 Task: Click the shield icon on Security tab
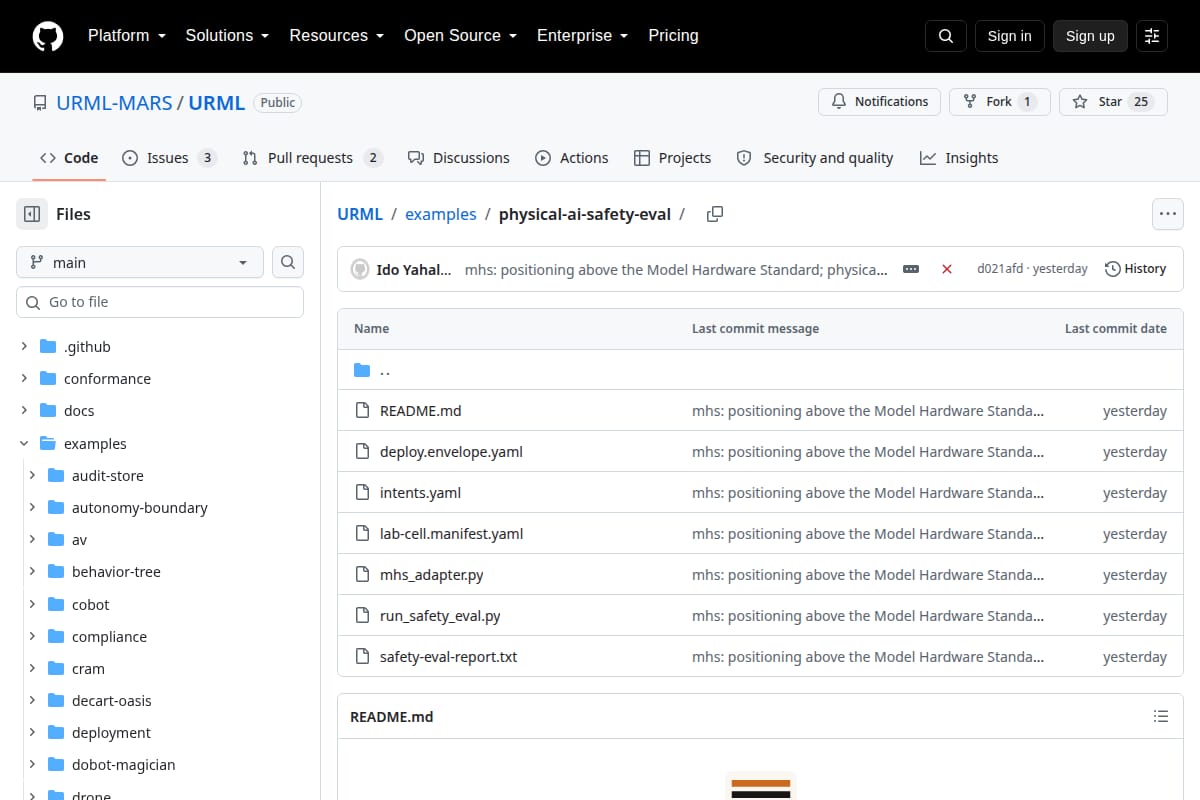click(744, 158)
